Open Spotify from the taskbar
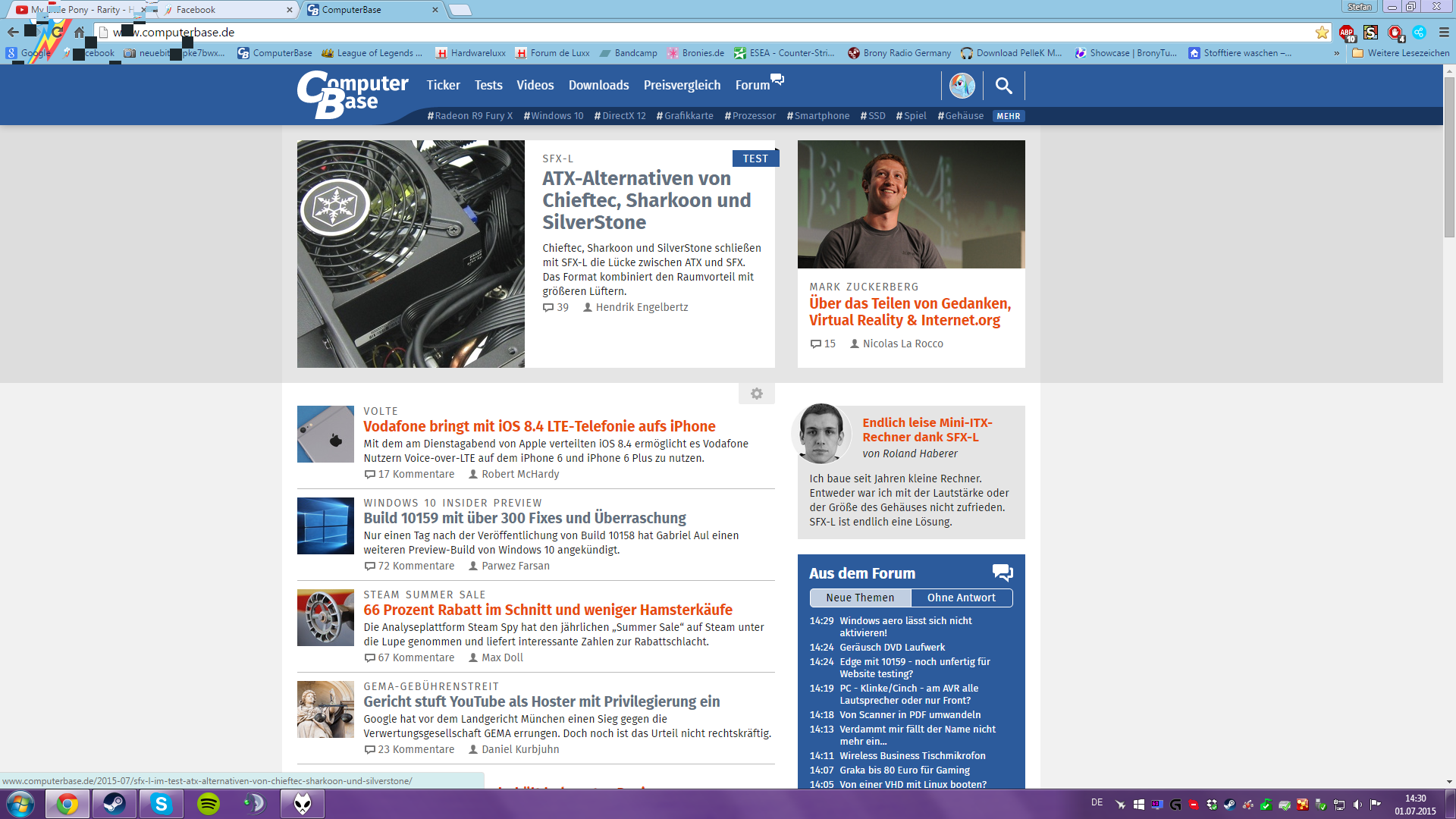This screenshot has height=819, width=1456. click(x=209, y=803)
